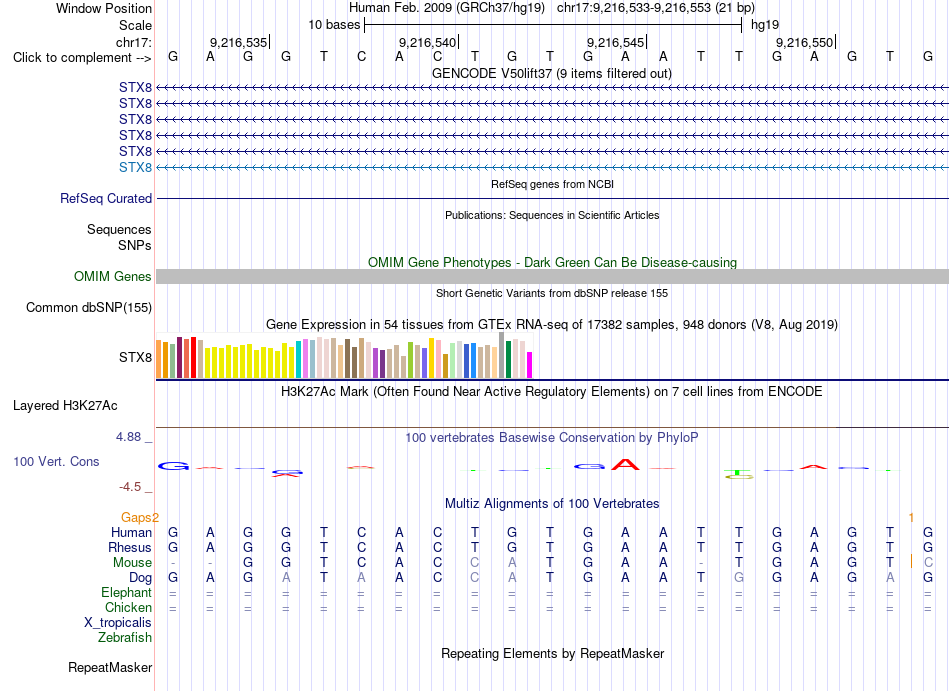The image size is (950, 691).
Task: Click the Click to complement arrow label
Action: pos(82,58)
